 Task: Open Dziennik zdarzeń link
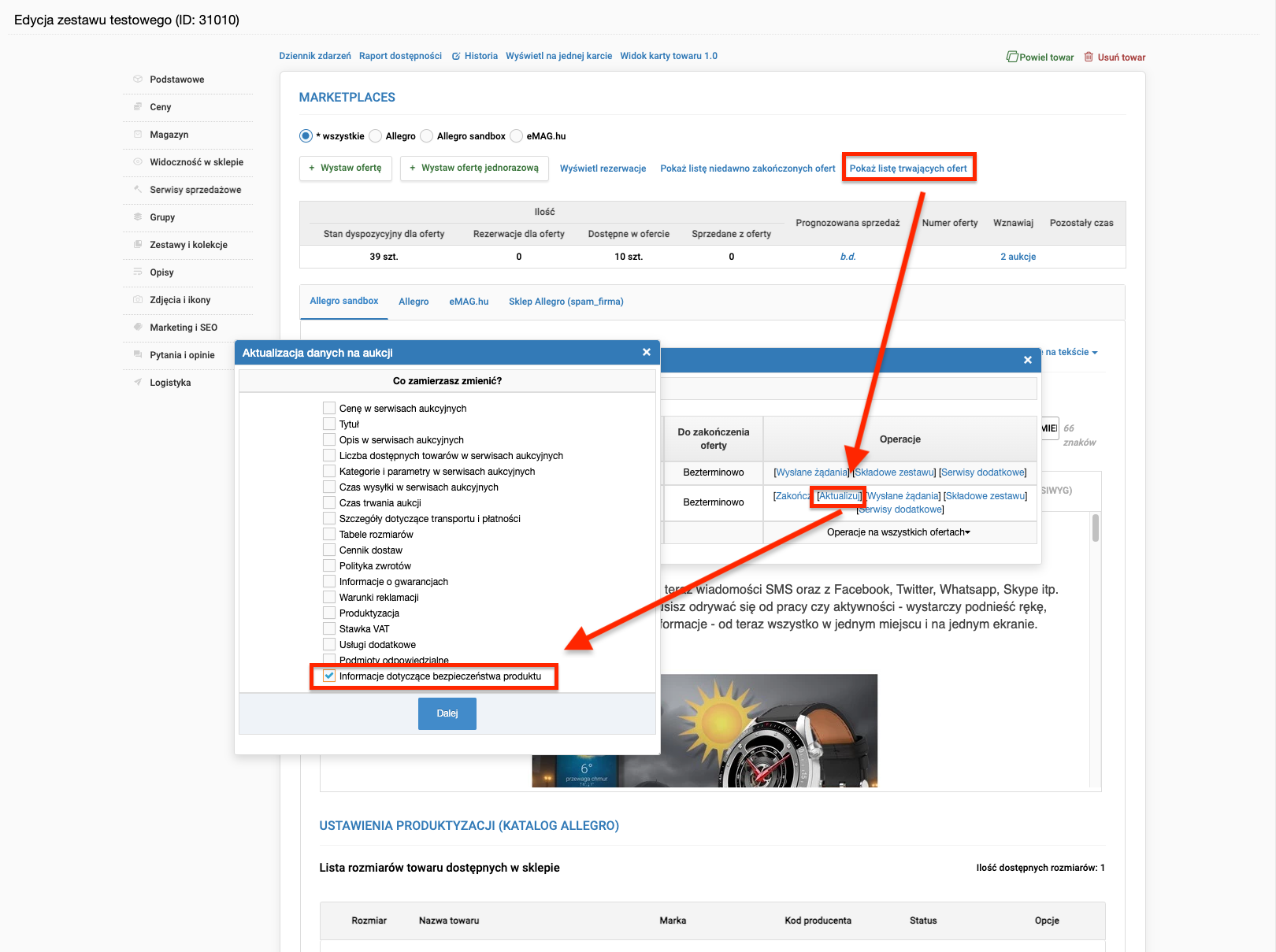pyautogui.click(x=315, y=56)
